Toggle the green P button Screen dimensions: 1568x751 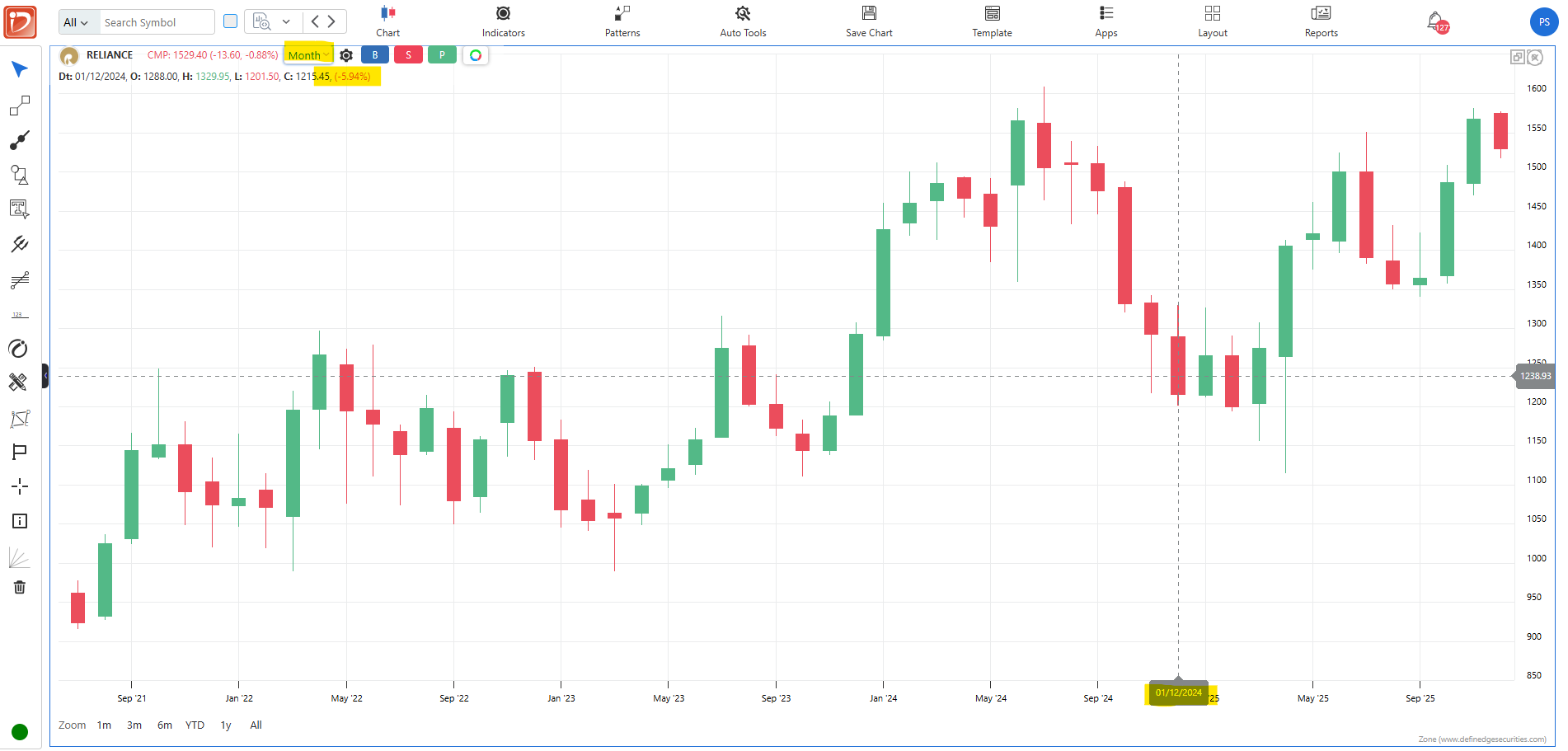(x=442, y=55)
